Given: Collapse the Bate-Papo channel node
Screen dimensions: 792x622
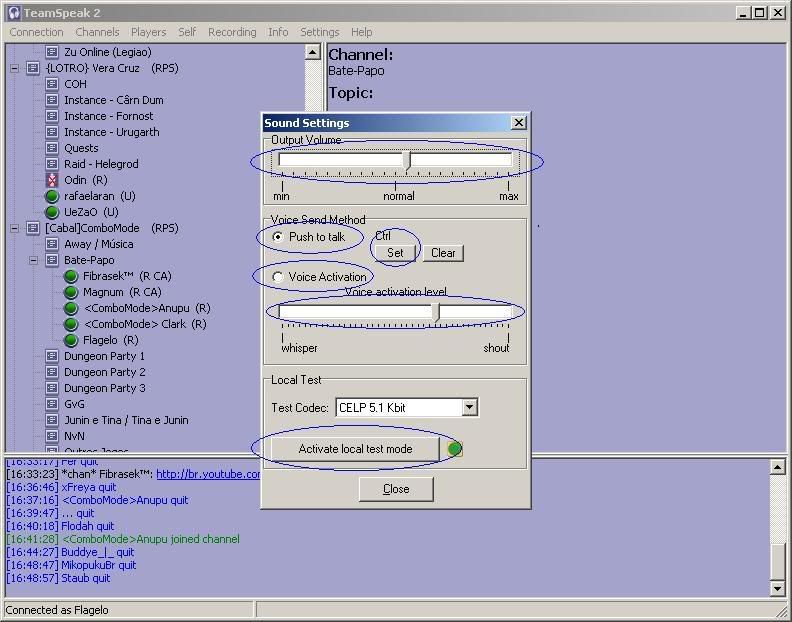Looking at the screenshot, I should point(33,260).
